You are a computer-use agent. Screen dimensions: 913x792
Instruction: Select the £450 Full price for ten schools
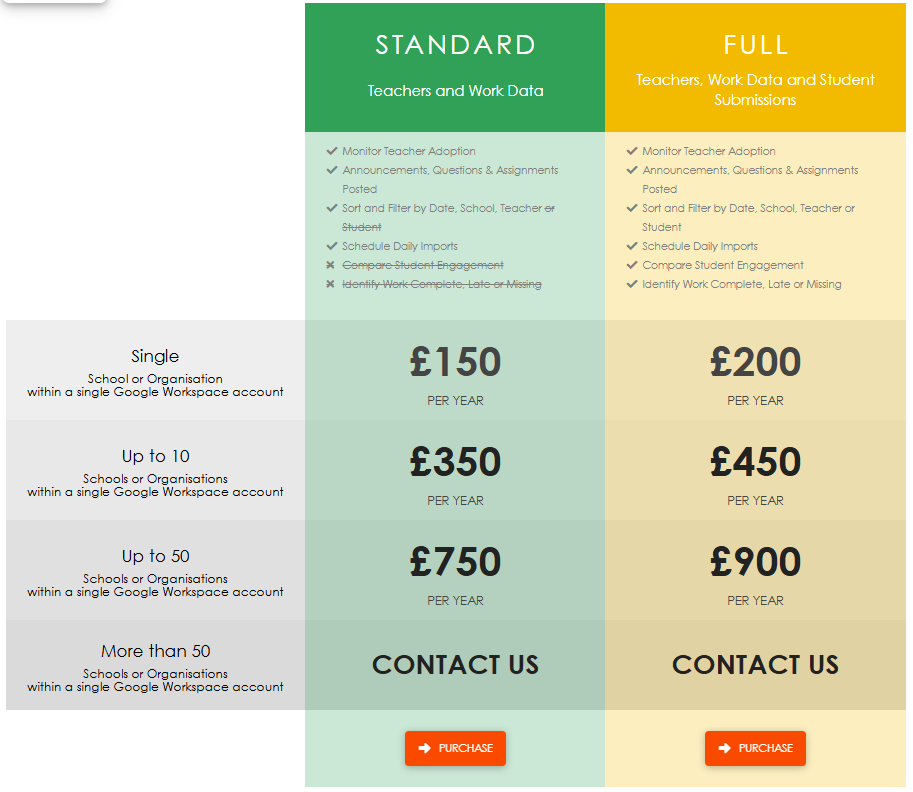[755, 463]
